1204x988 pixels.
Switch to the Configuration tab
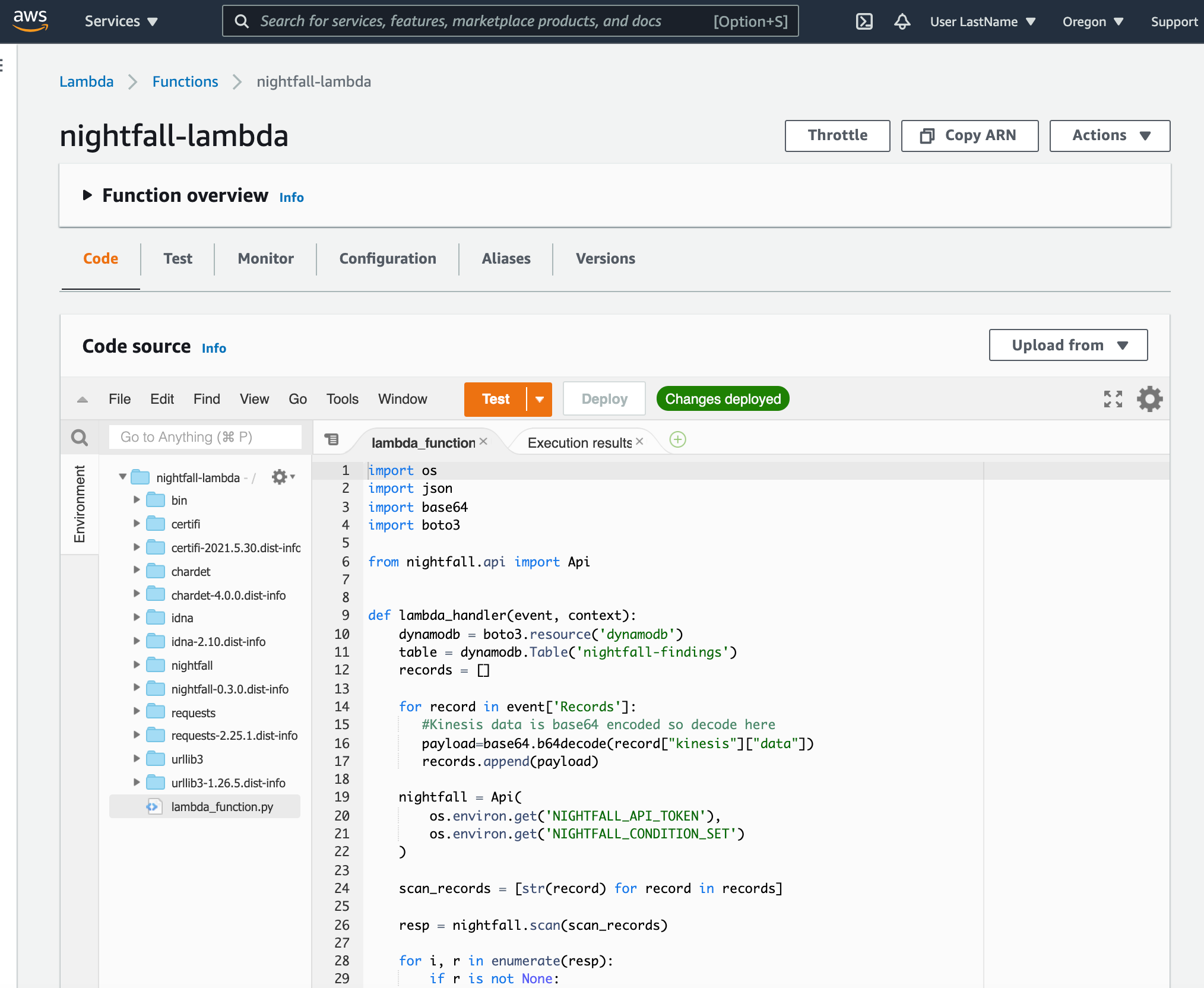coord(387,259)
